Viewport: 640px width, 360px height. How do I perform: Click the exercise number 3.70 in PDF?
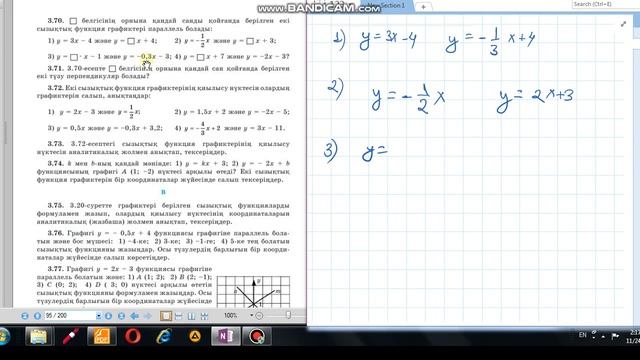[56, 20]
